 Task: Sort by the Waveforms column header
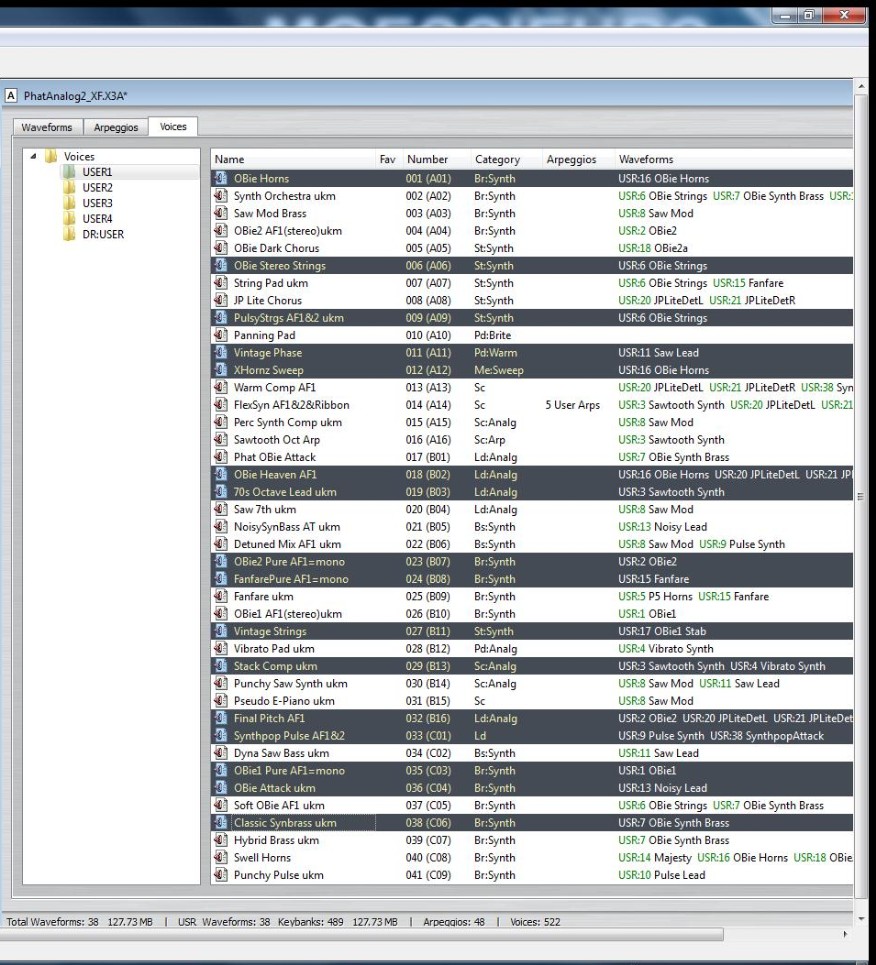(x=734, y=159)
